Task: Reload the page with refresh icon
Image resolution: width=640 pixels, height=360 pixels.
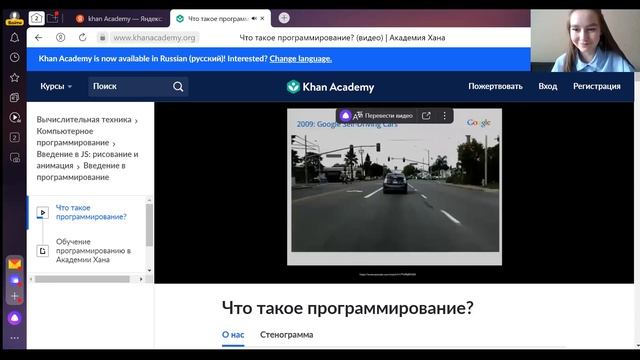Action: (x=82, y=38)
